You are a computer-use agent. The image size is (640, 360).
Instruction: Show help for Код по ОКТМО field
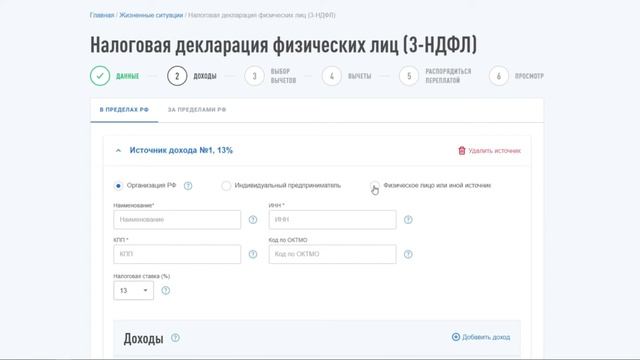point(408,254)
